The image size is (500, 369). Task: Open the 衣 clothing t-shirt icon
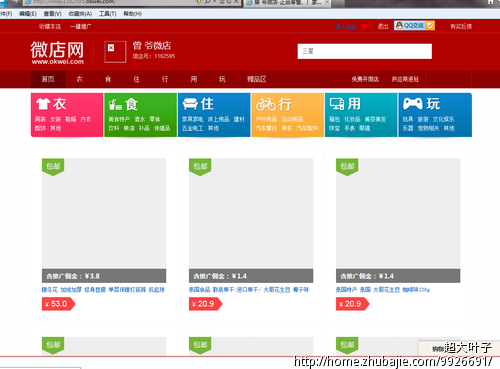43,104
